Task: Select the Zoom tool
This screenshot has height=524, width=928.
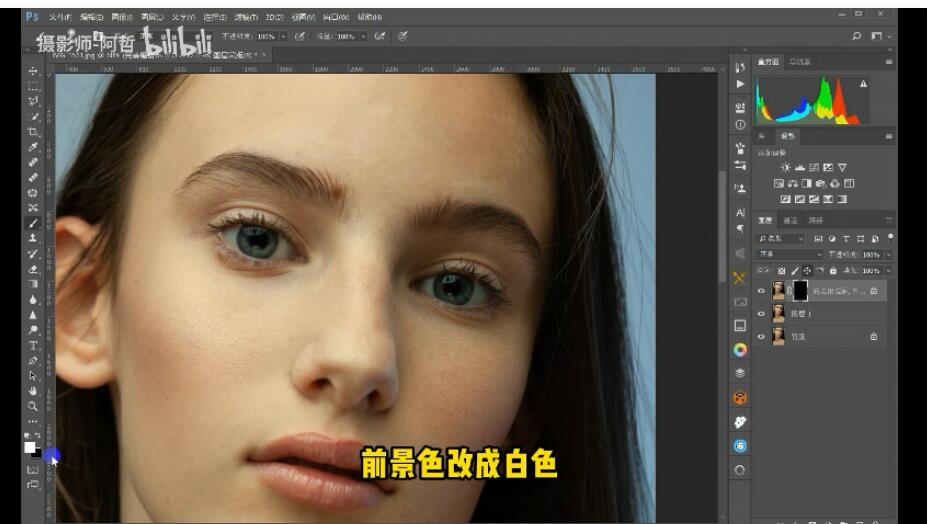Action: (x=33, y=407)
